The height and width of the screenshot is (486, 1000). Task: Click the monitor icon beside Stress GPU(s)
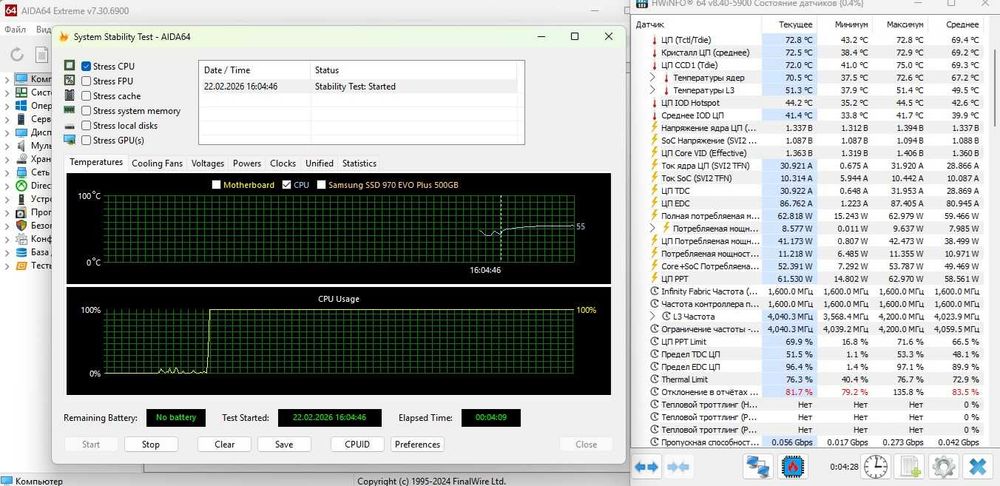(69, 140)
